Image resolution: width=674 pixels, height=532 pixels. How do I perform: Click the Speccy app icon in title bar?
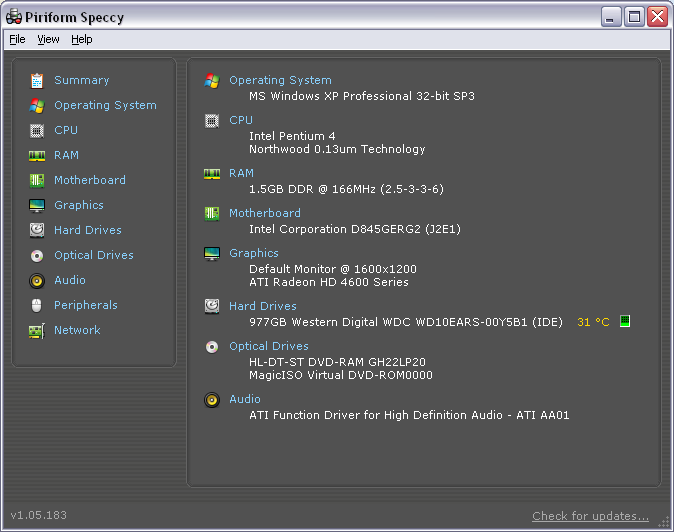pyautogui.click(x=14, y=17)
